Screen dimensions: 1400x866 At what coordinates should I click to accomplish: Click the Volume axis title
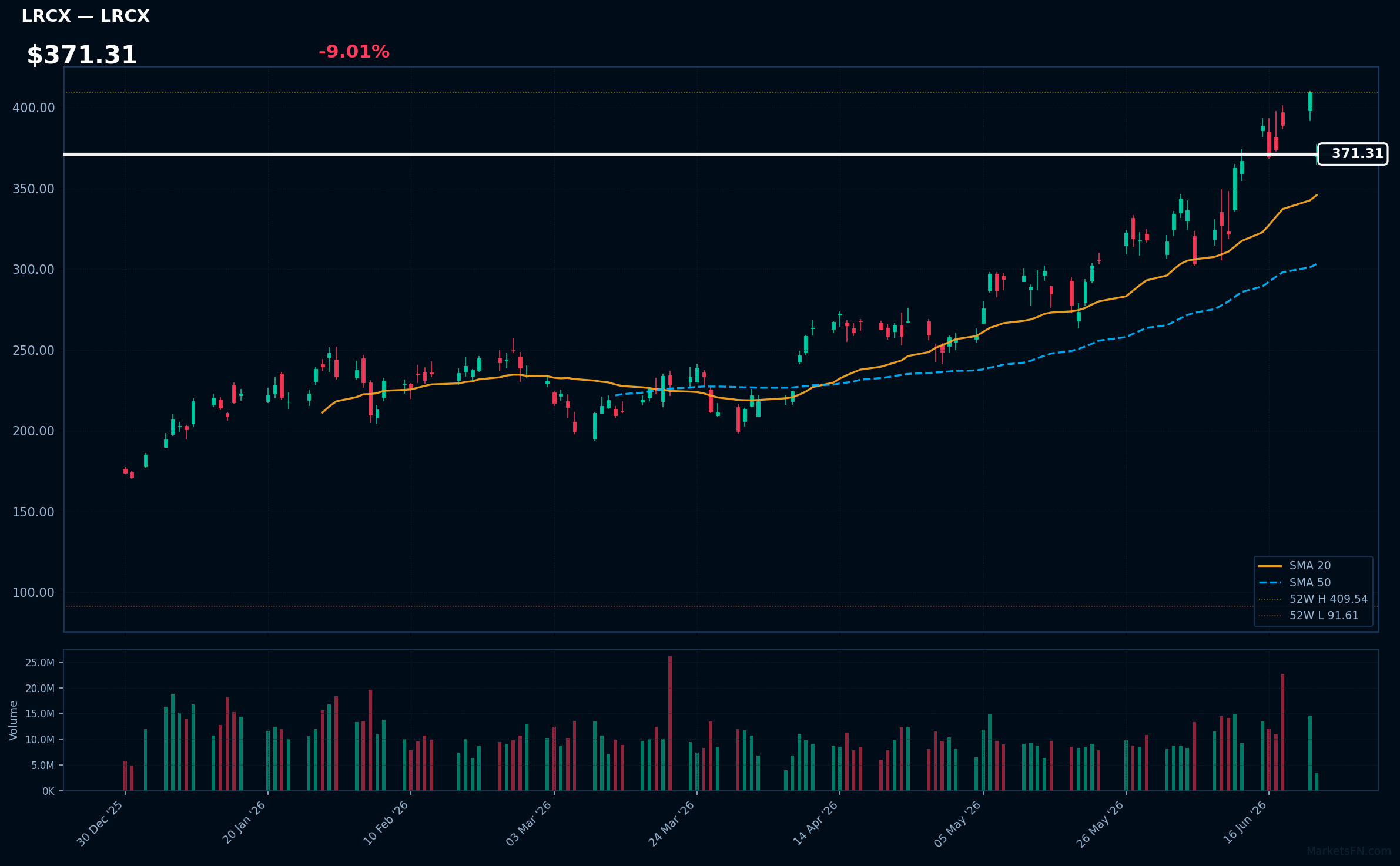(14, 720)
